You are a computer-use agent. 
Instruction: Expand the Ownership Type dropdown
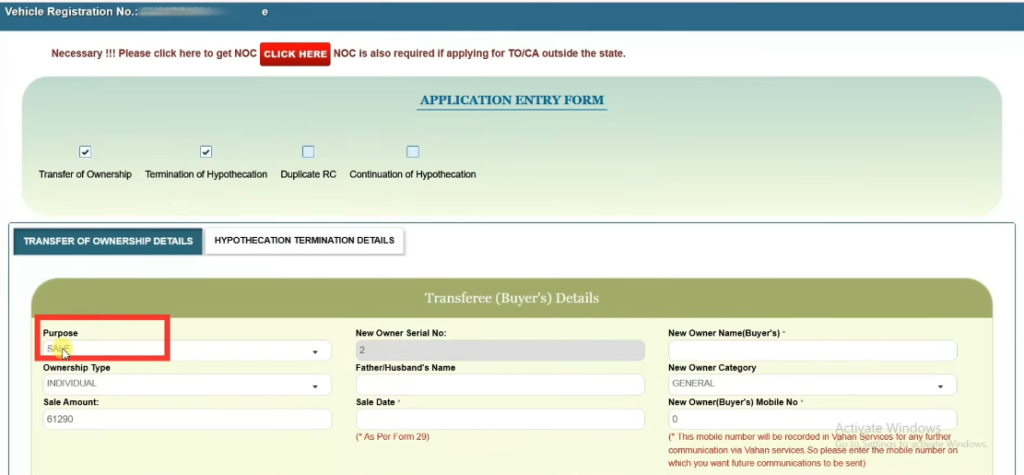click(185, 385)
